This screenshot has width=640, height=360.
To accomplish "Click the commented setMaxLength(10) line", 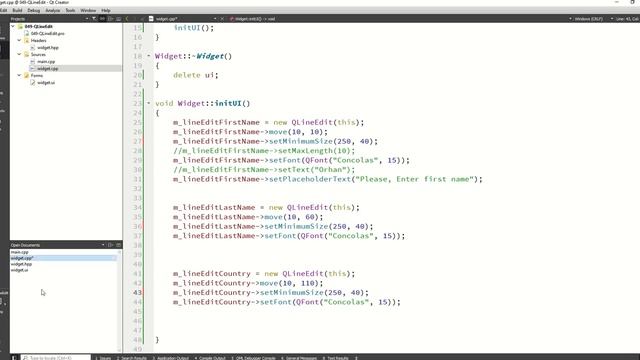I will 264,151.
